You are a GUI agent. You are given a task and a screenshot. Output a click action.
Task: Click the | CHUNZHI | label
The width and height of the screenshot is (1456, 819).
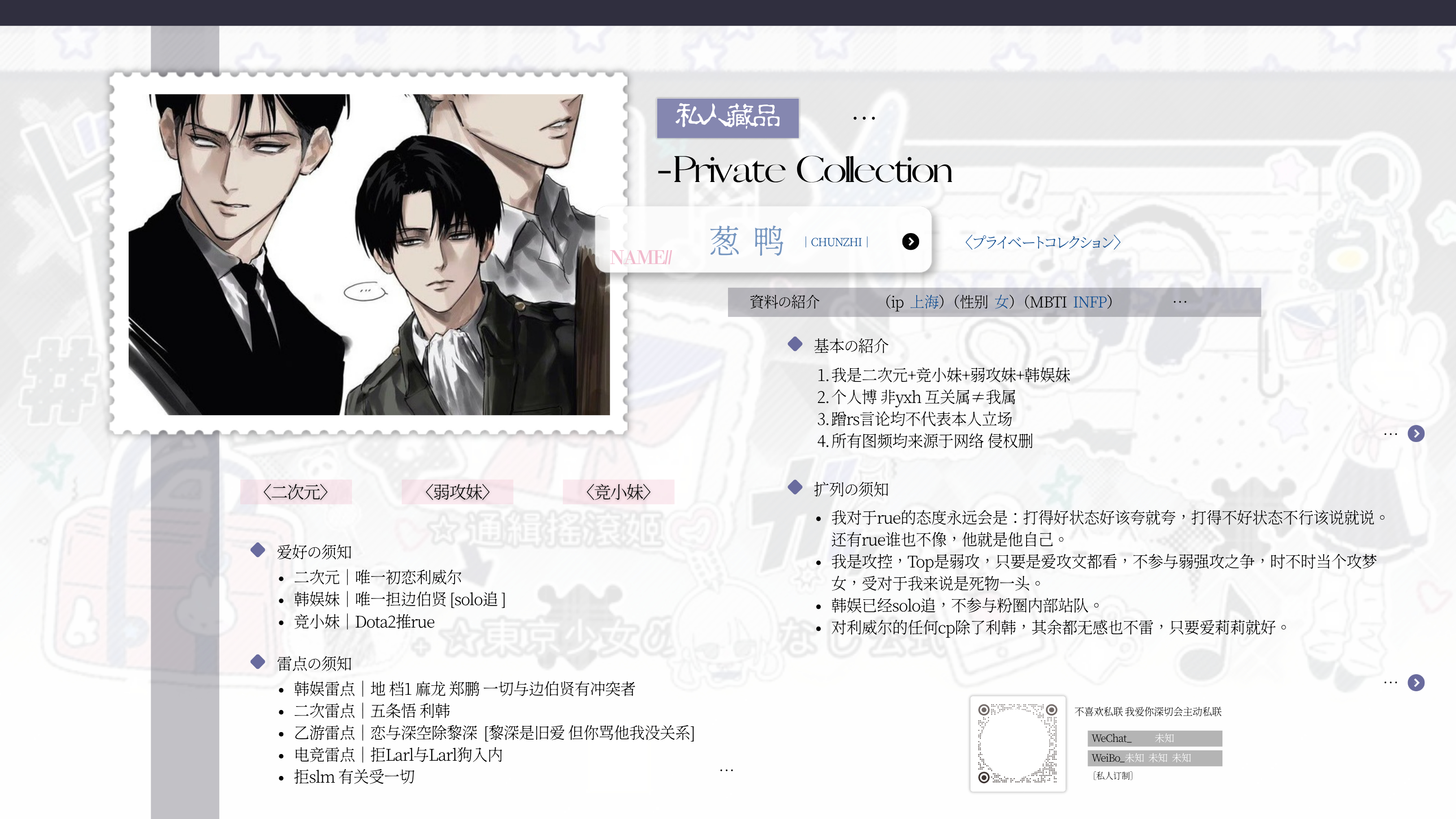pyautogui.click(x=836, y=242)
